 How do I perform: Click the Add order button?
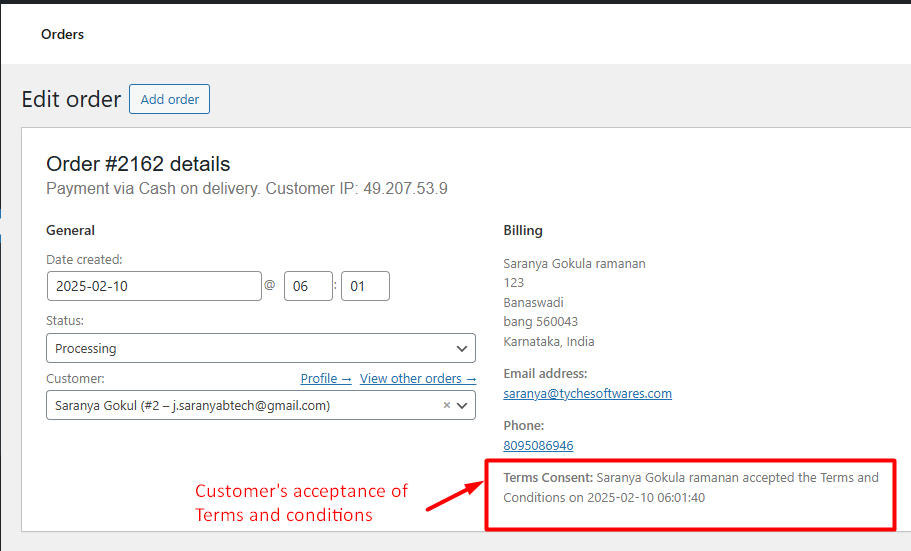click(x=169, y=99)
